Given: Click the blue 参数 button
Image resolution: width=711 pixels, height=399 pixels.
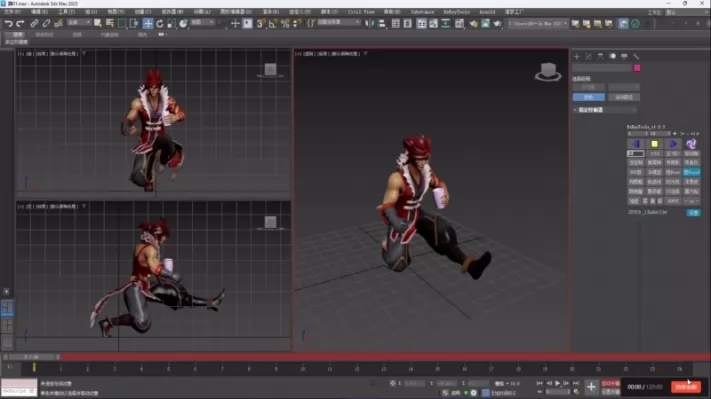Looking at the screenshot, I should pyautogui.click(x=589, y=97).
